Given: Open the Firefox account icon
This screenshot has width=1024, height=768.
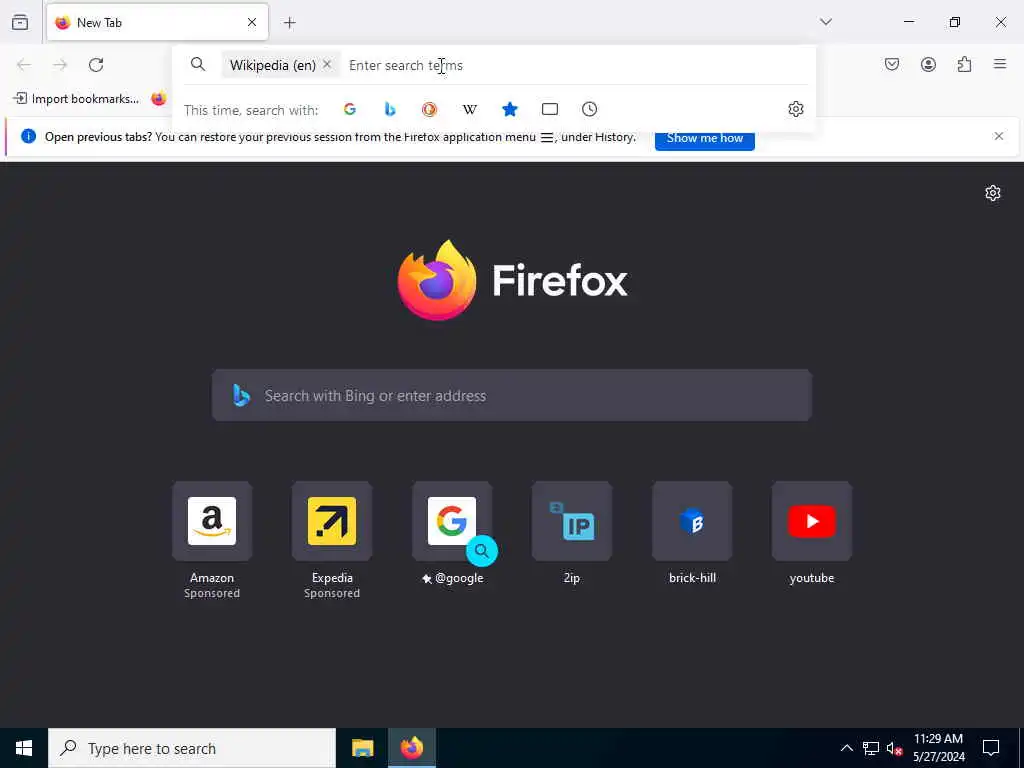Looking at the screenshot, I should point(929,64).
